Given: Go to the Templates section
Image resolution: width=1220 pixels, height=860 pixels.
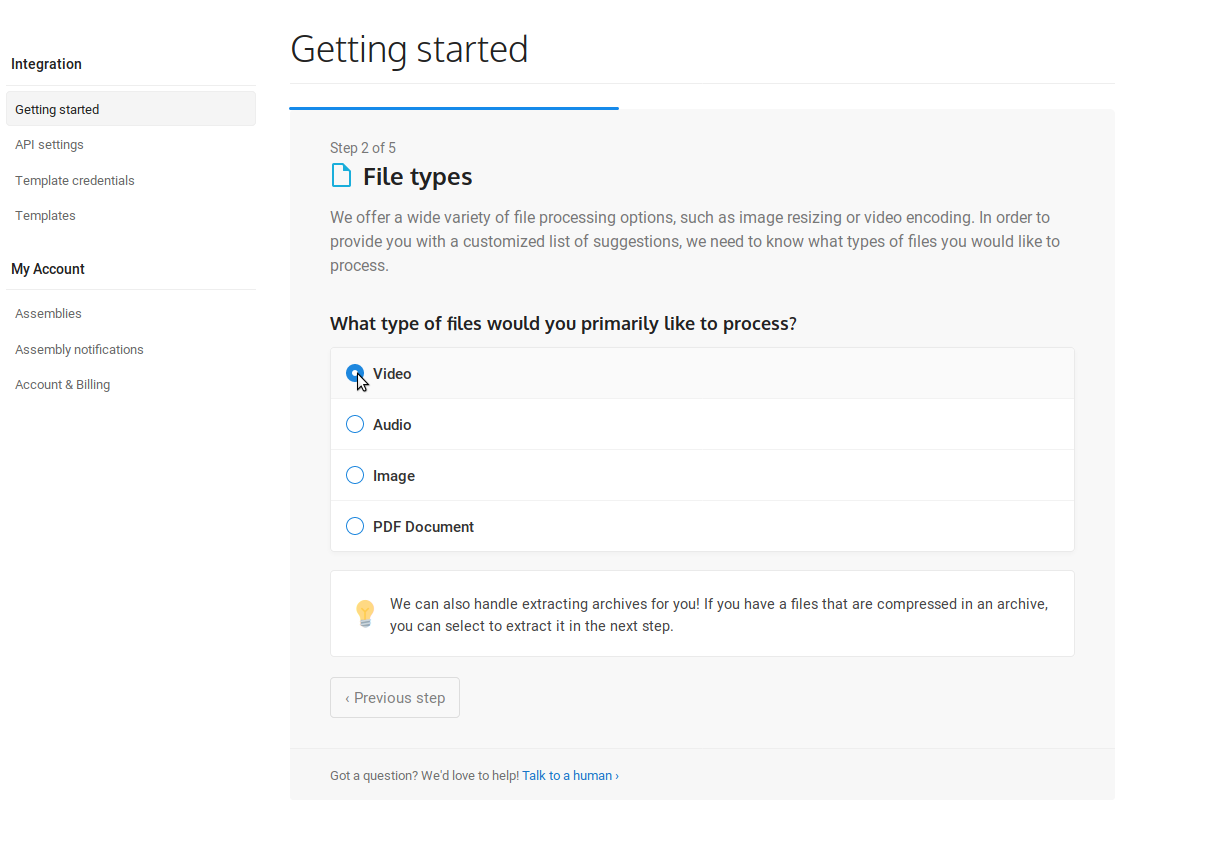Looking at the screenshot, I should click(45, 216).
